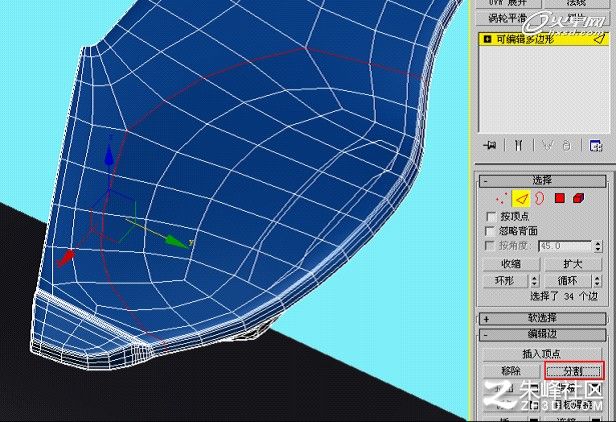Click the 目标焊接 button

click(x=574, y=404)
